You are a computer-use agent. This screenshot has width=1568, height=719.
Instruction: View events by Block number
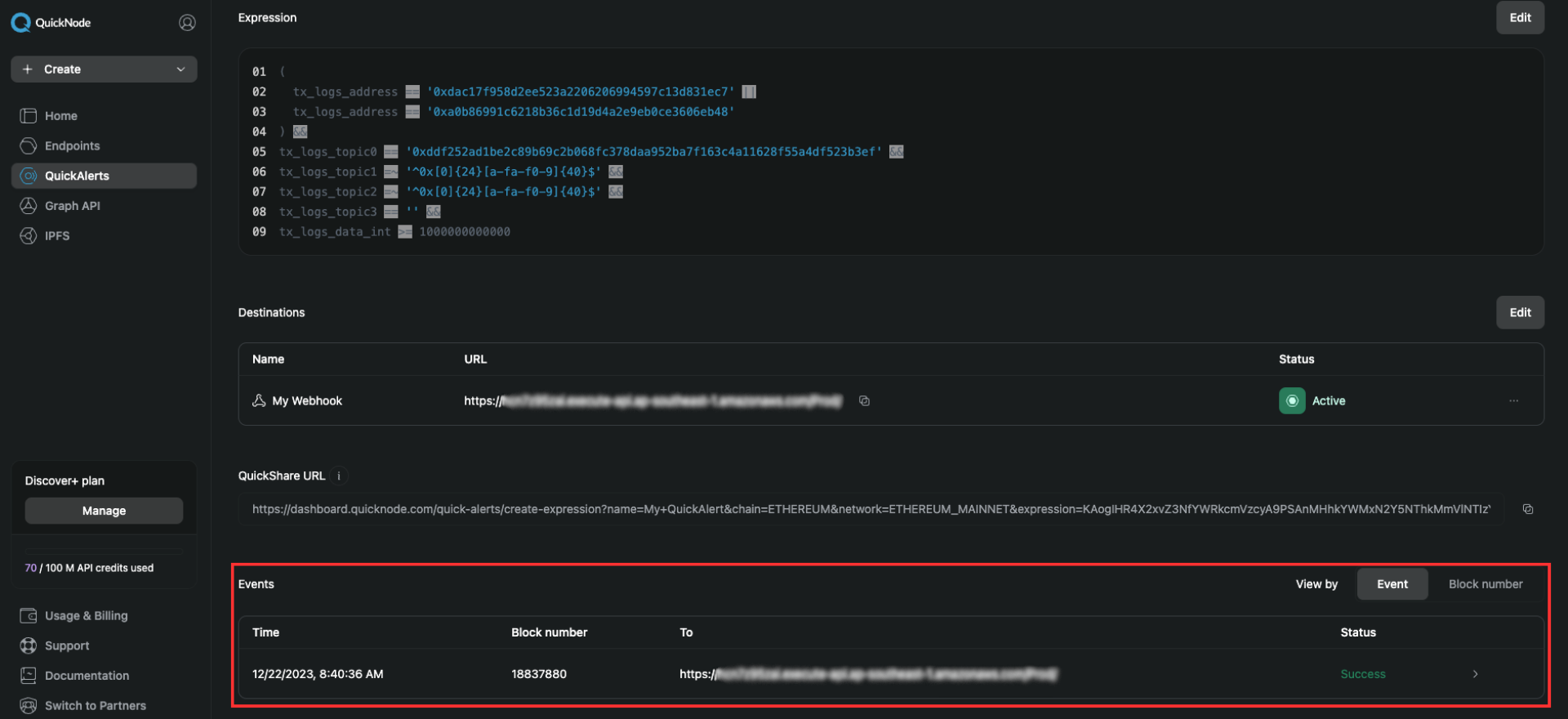(1486, 584)
